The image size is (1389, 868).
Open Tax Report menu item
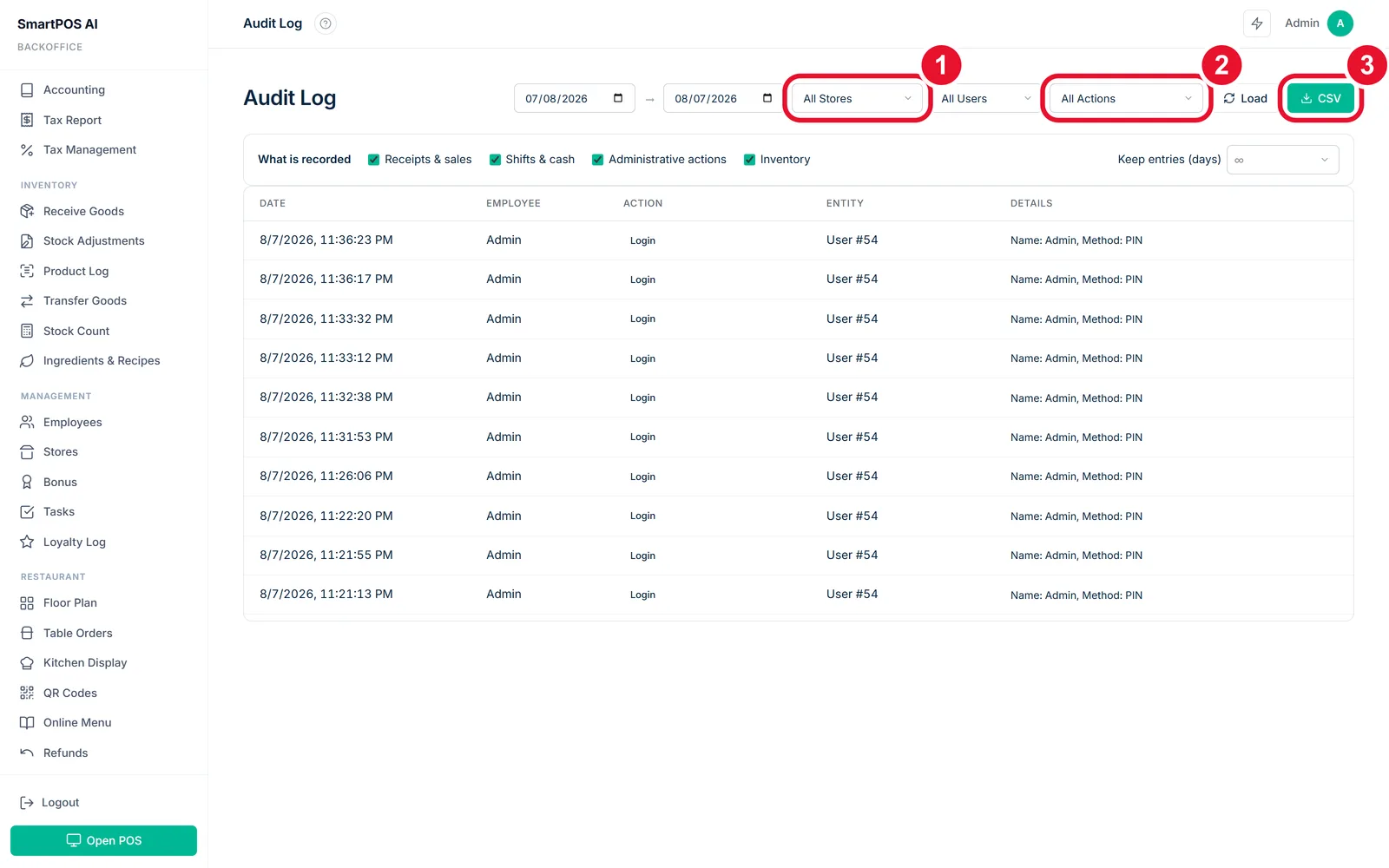(73, 120)
